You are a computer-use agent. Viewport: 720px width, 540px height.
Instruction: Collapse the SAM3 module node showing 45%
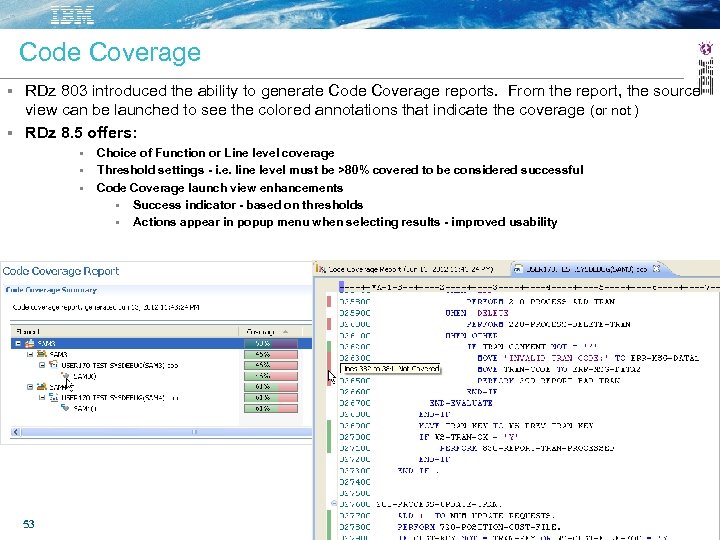(30, 354)
